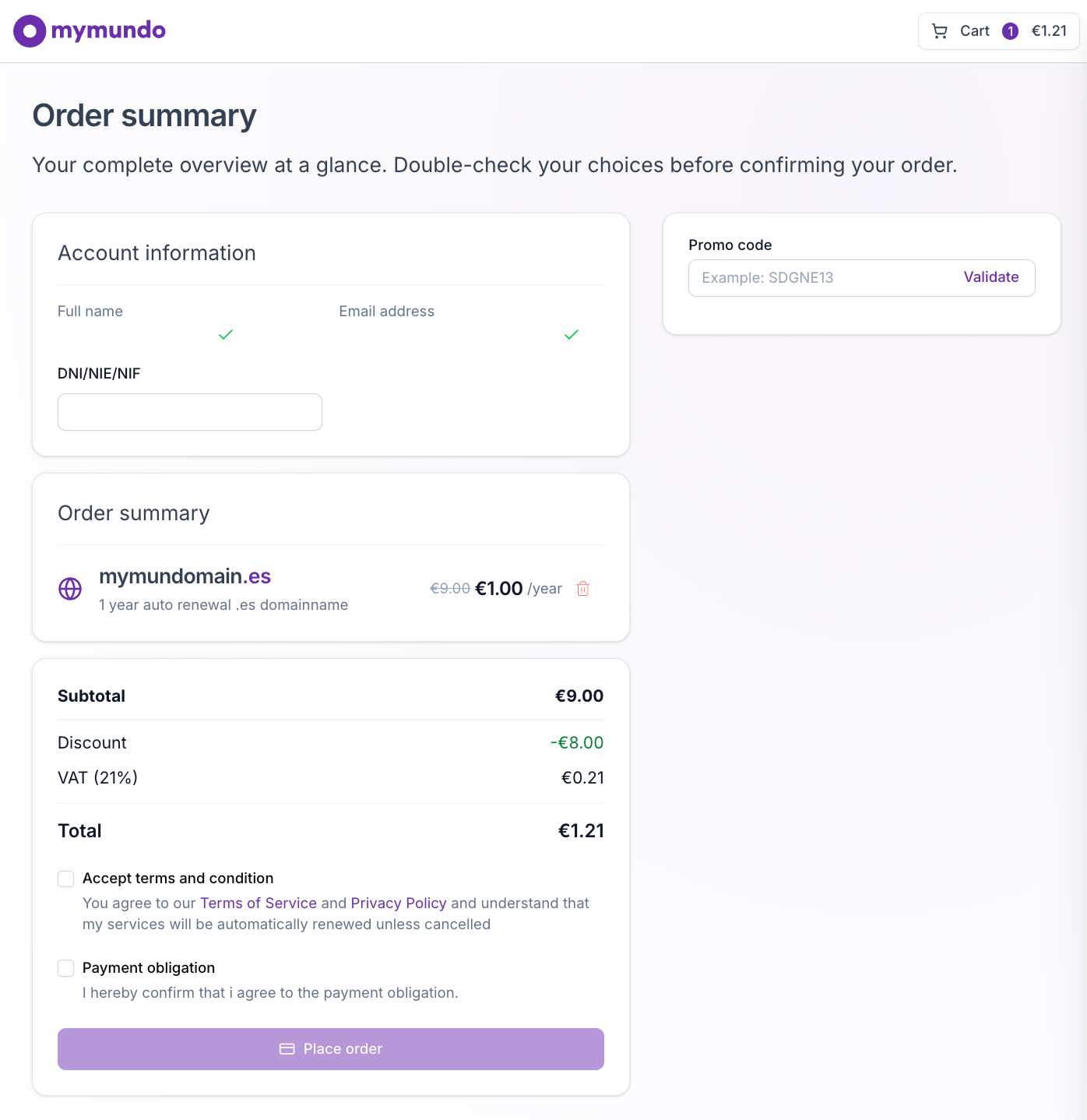Viewport: 1087px width, 1120px height.
Task: Click the mymundomain.es domain name
Action: (x=185, y=576)
